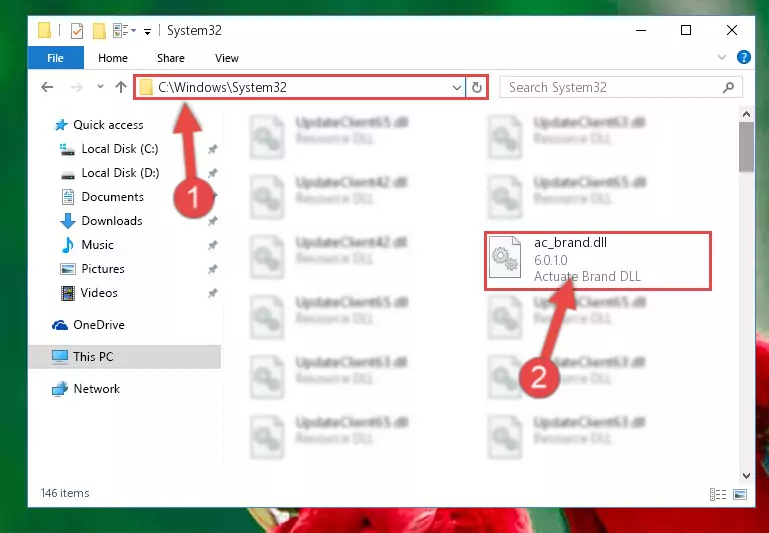Viewport: 769px width, 533px height.
Task: Click the Documents page icon
Action: pos(67,197)
